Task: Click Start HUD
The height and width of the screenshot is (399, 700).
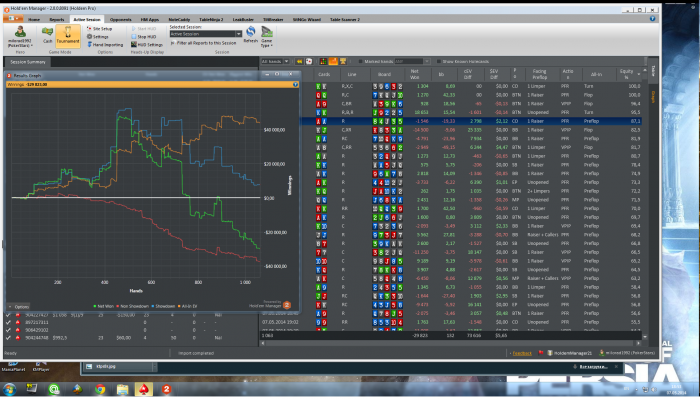Action: coord(143,29)
